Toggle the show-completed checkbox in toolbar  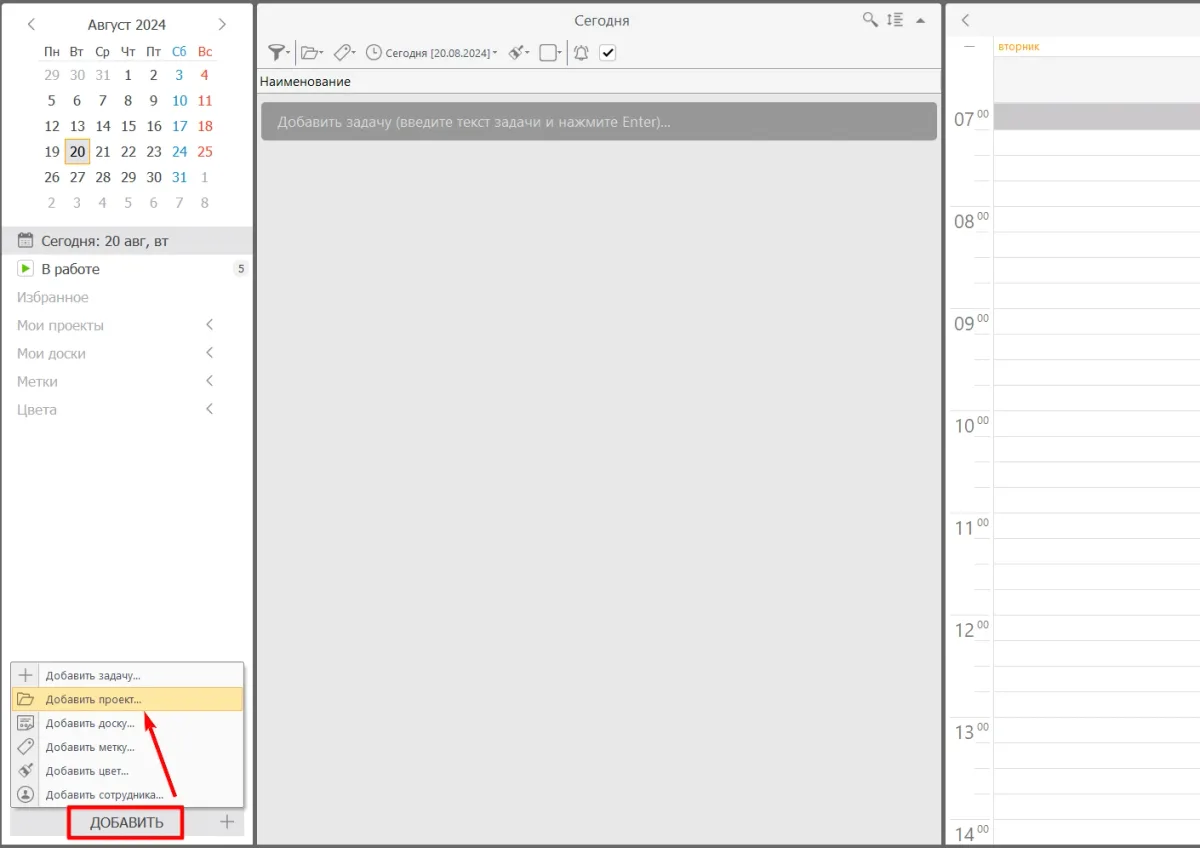point(607,53)
